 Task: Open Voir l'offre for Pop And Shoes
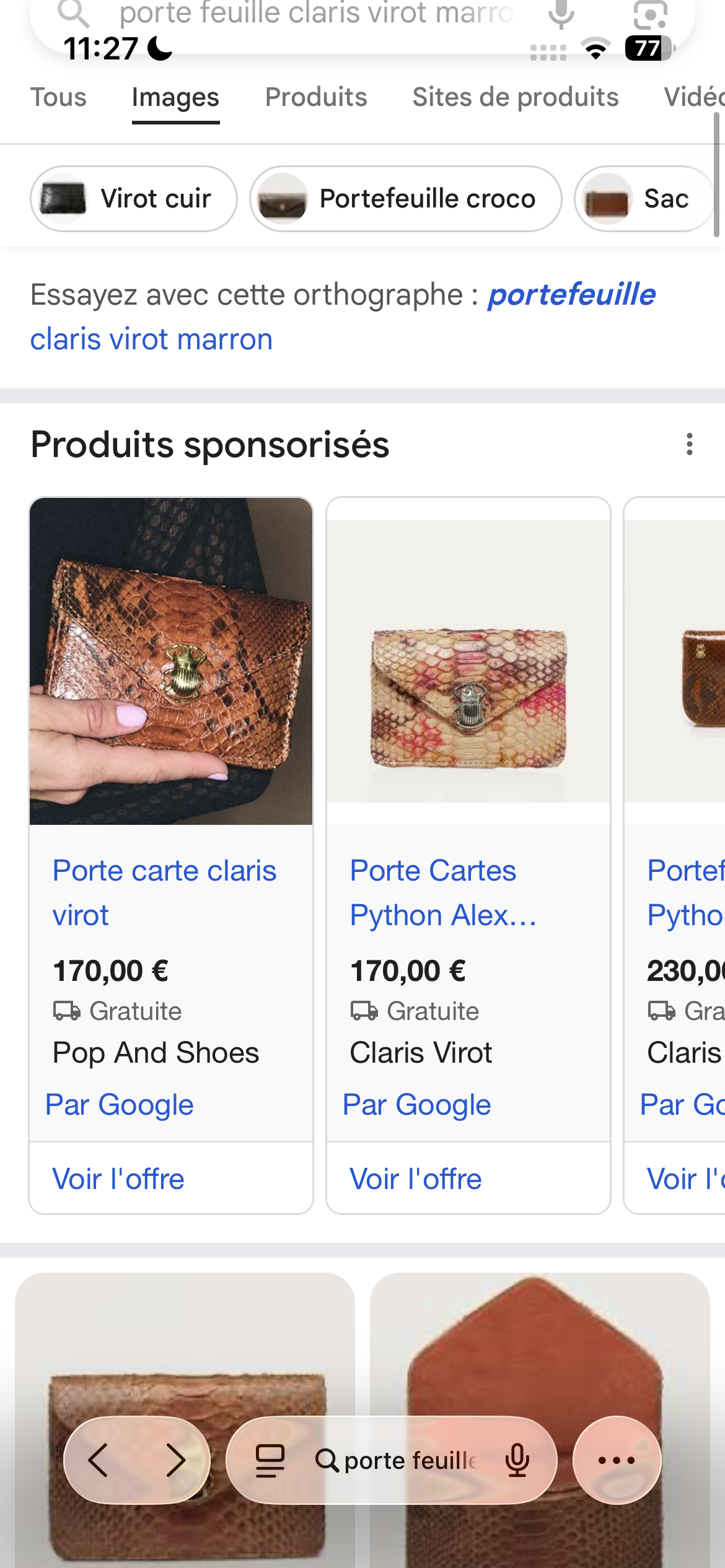click(118, 1178)
